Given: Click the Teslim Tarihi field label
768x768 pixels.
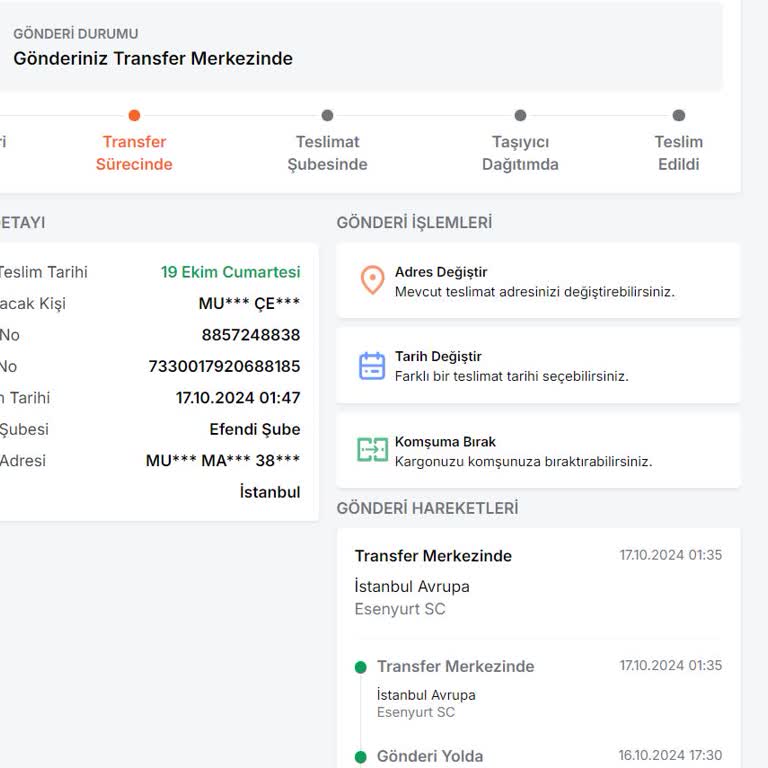Looking at the screenshot, I should pyautogui.click(x=43, y=272).
